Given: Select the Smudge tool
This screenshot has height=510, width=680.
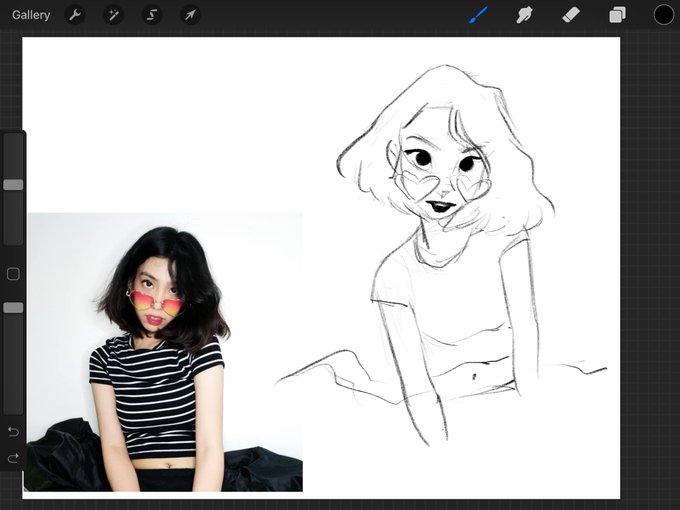Looking at the screenshot, I should click(x=524, y=15).
